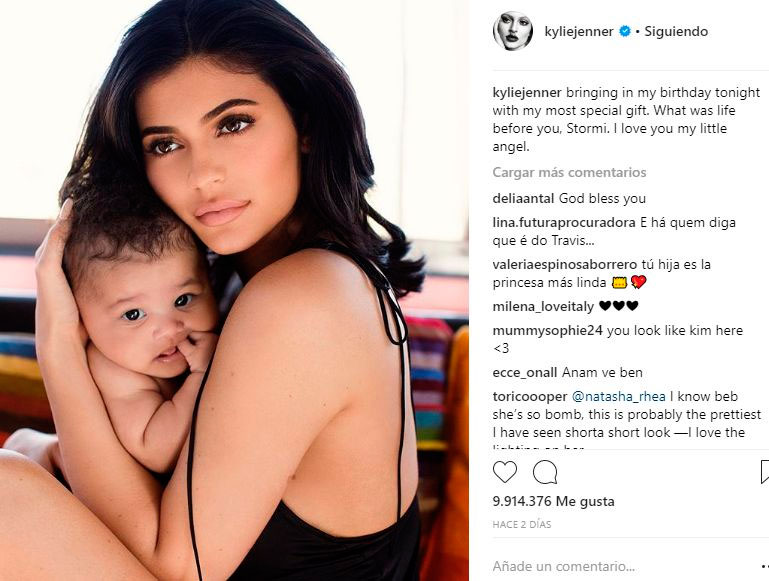Open kyliejenner username in header
This screenshot has height=581, width=769.
point(579,32)
